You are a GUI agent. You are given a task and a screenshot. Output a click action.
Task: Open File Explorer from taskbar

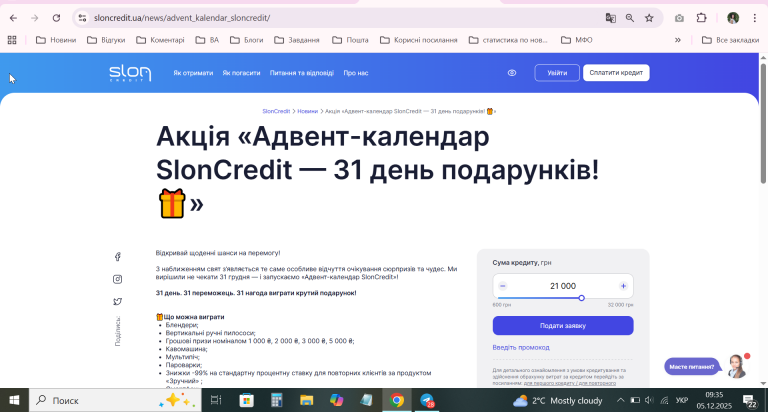pos(307,400)
